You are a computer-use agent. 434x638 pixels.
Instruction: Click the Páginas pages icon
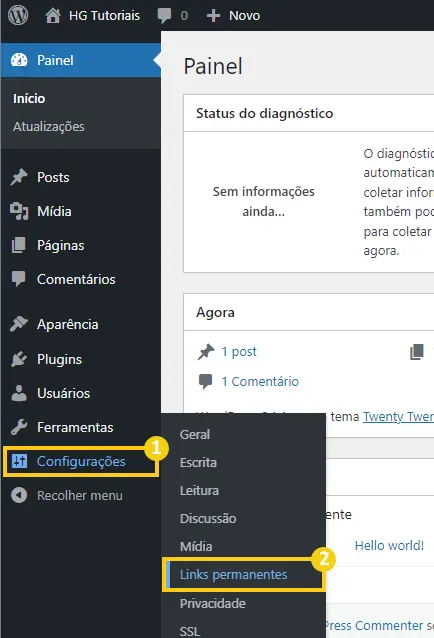pos(19,245)
